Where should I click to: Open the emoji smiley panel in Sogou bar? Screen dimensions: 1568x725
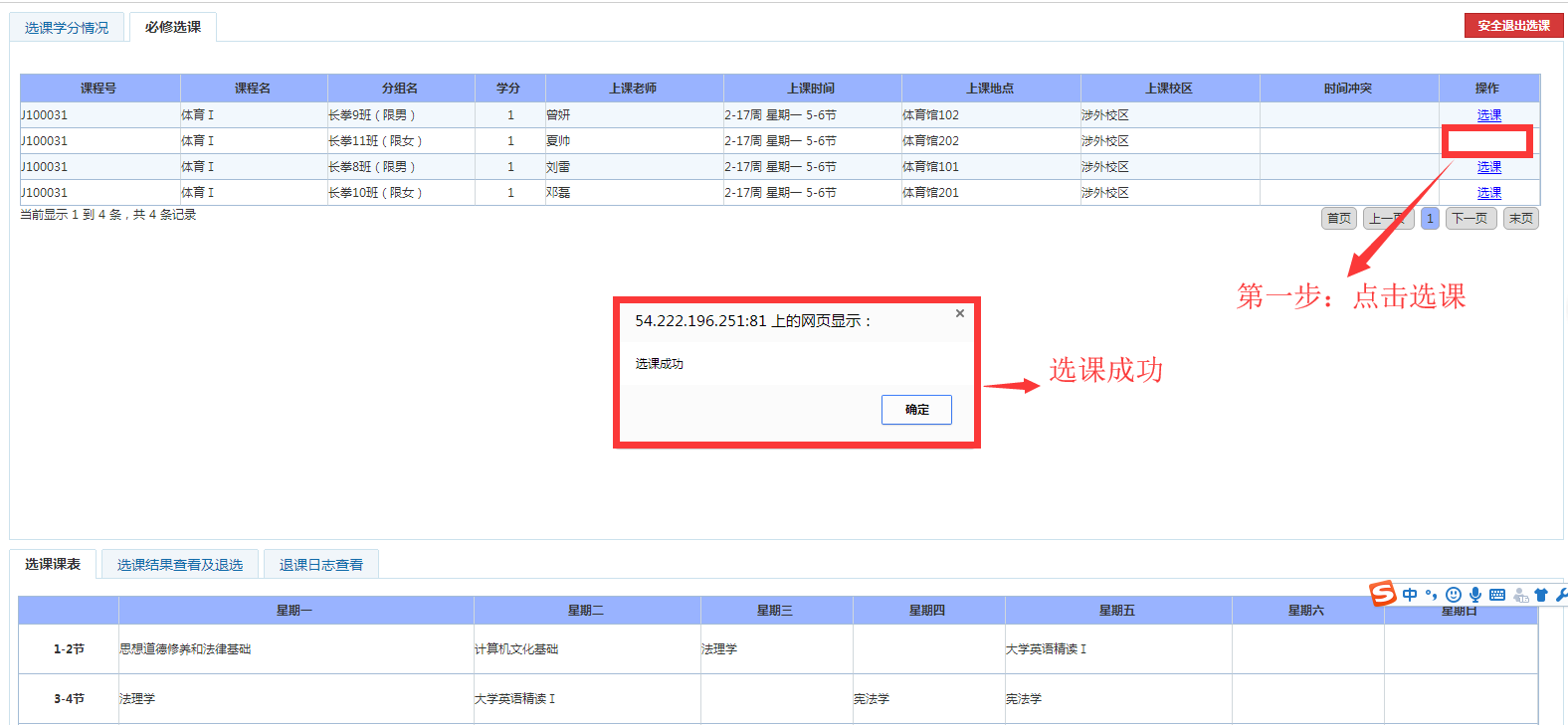1454,595
